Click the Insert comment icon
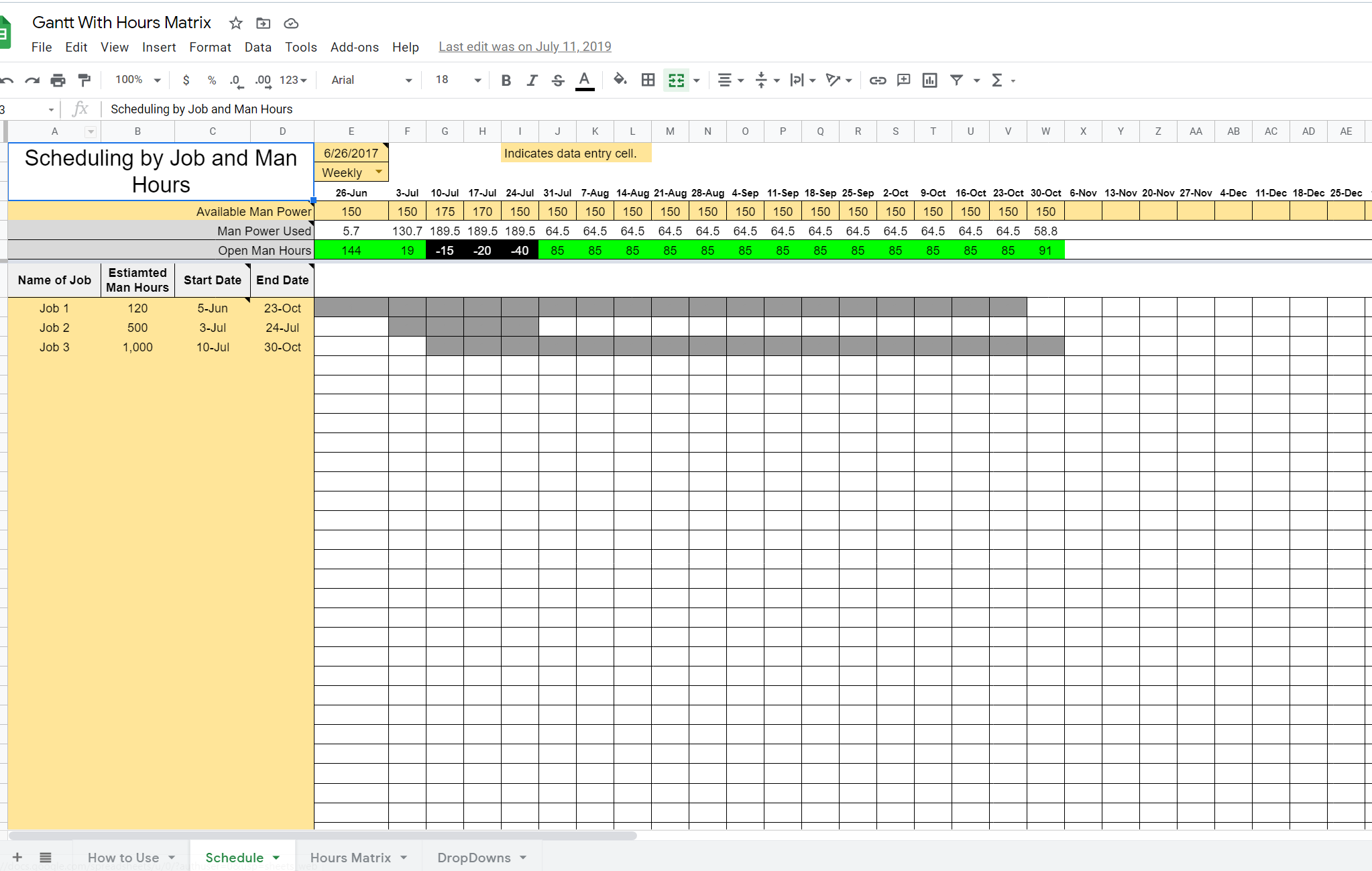This screenshot has width=1372, height=871. 903,80
